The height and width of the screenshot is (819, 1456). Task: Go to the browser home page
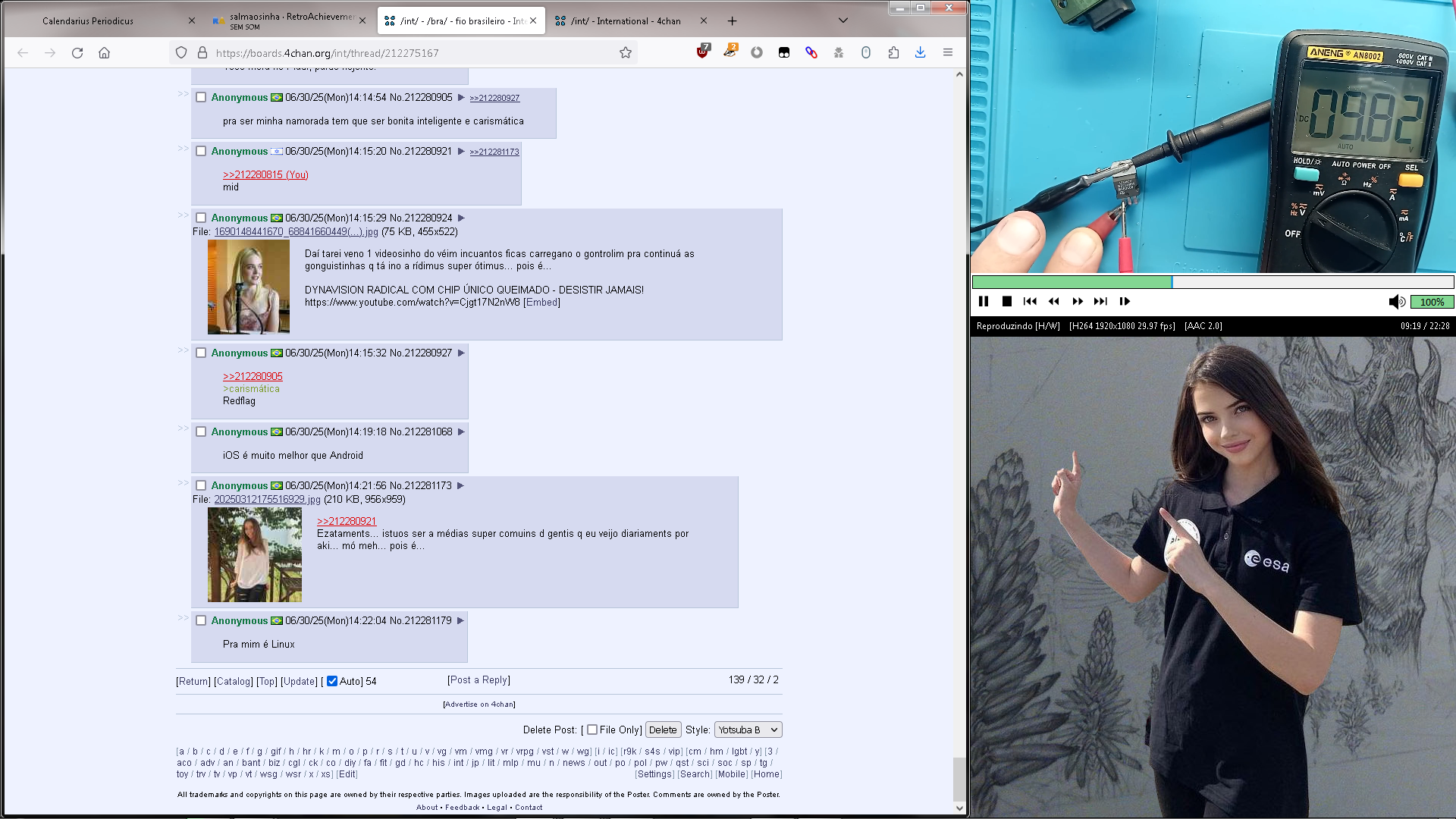click(x=105, y=52)
